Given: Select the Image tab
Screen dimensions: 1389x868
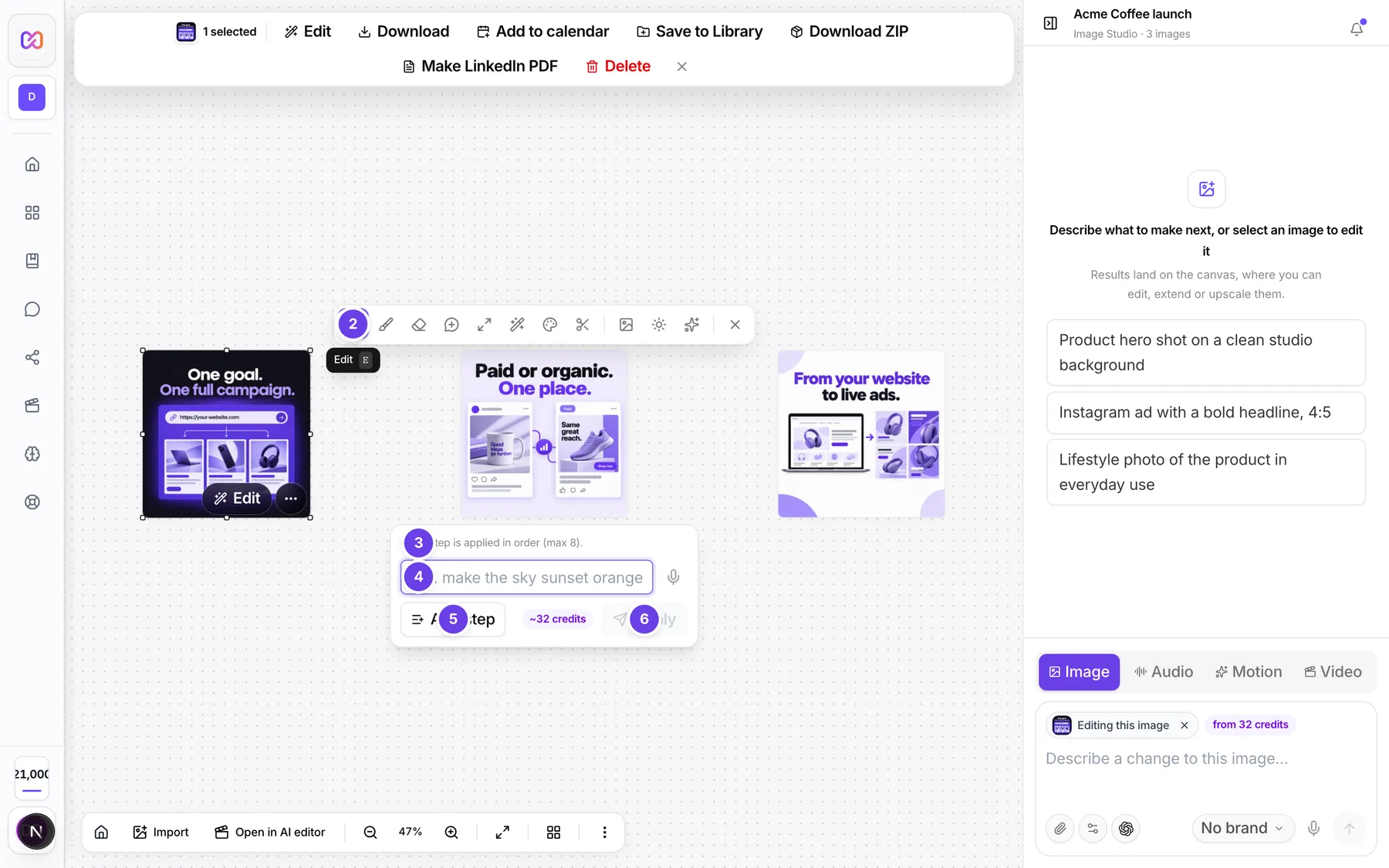Looking at the screenshot, I should pos(1079,672).
